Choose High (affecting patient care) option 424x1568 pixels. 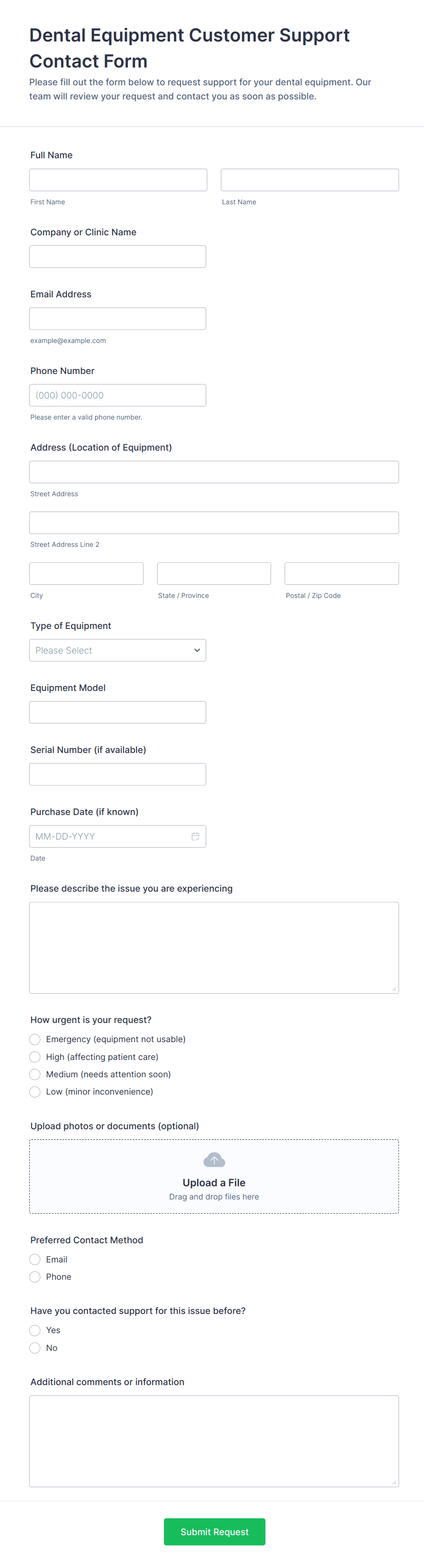tap(35, 1057)
